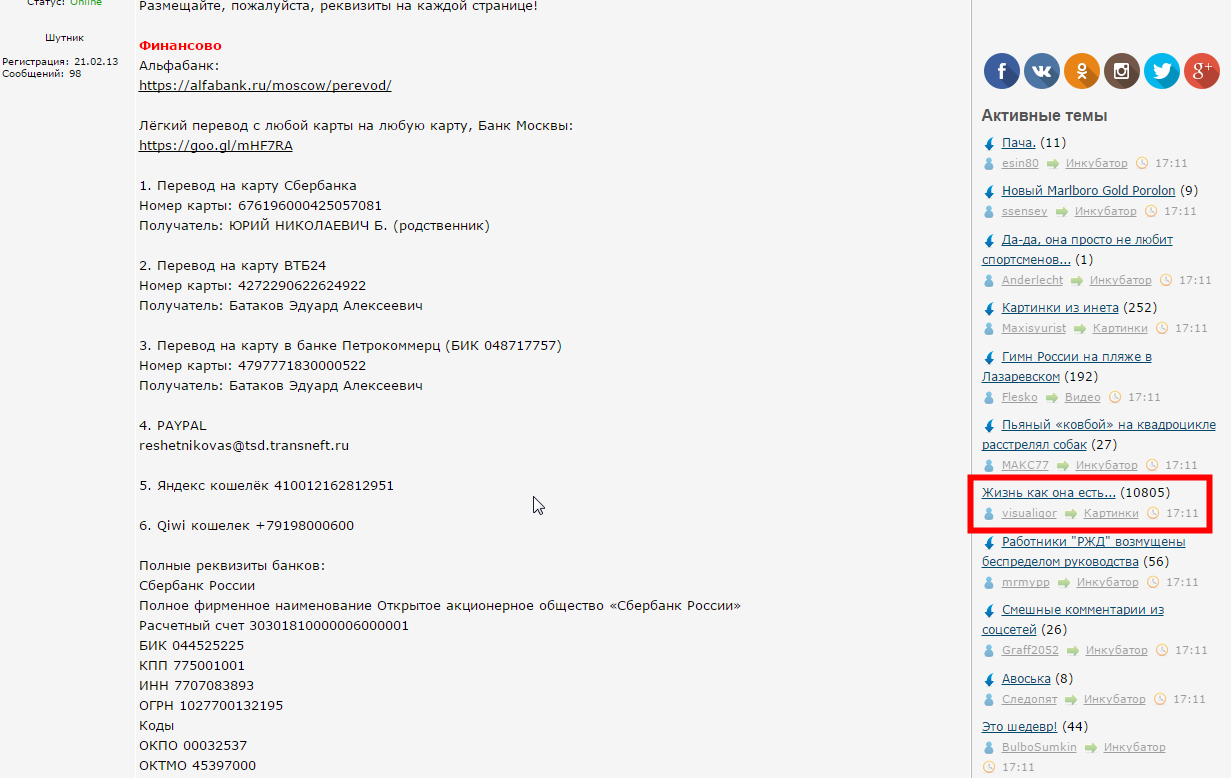The height and width of the screenshot is (778, 1231).
Task: Open the Twitter social icon
Action: (1162, 71)
